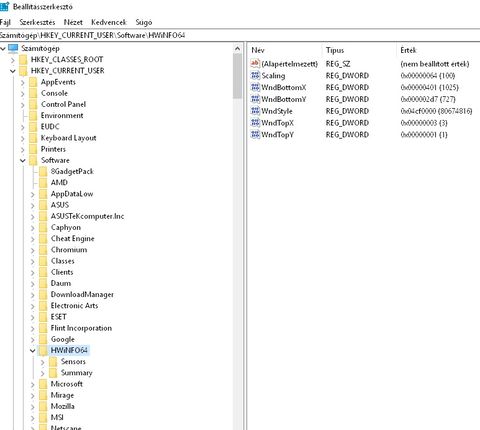Click the ASUS folder icon
The height and width of the screenshot is (430, 480).
tap(43, 205)
